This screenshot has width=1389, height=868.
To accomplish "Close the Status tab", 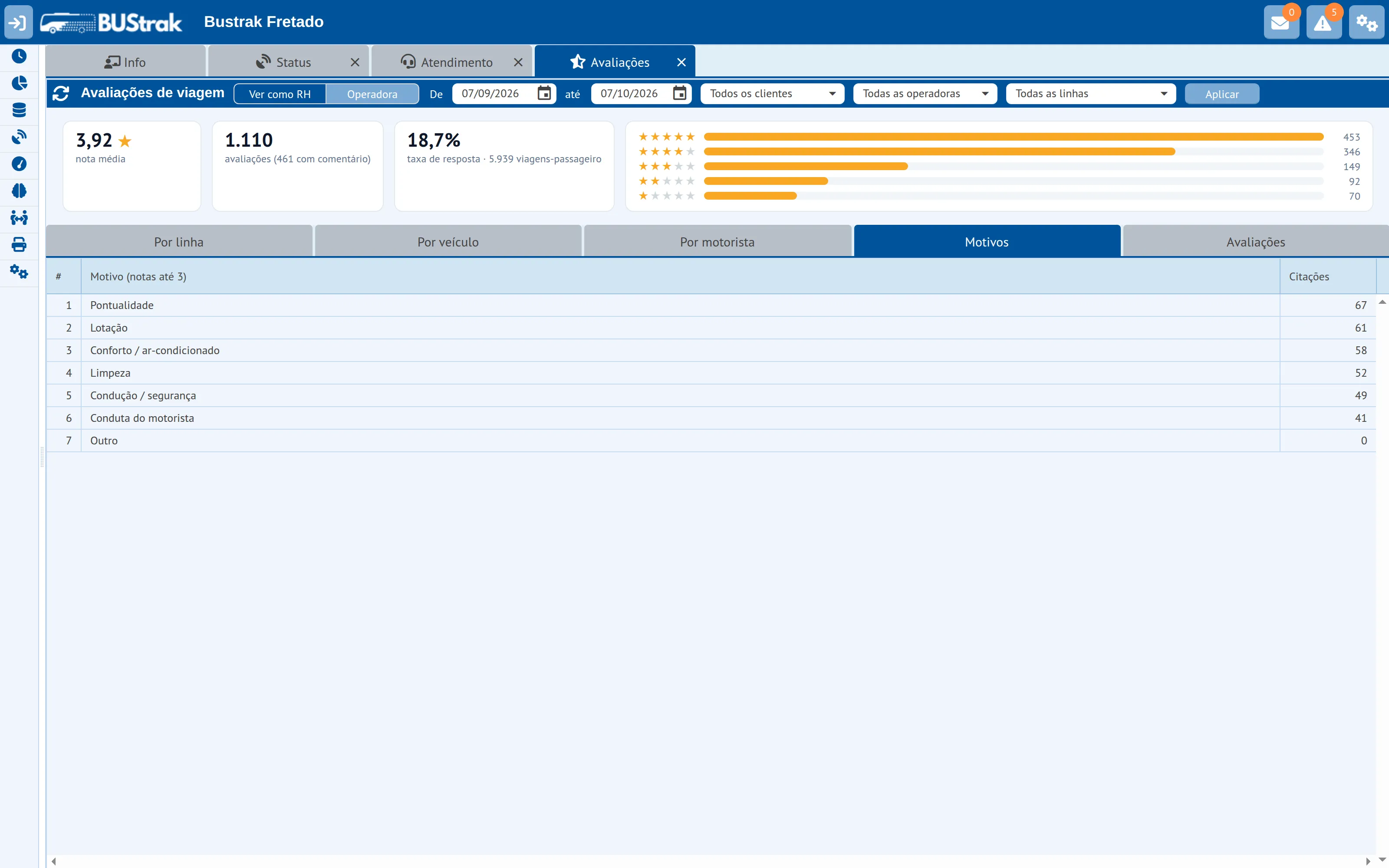I will (x=355, y=62).
